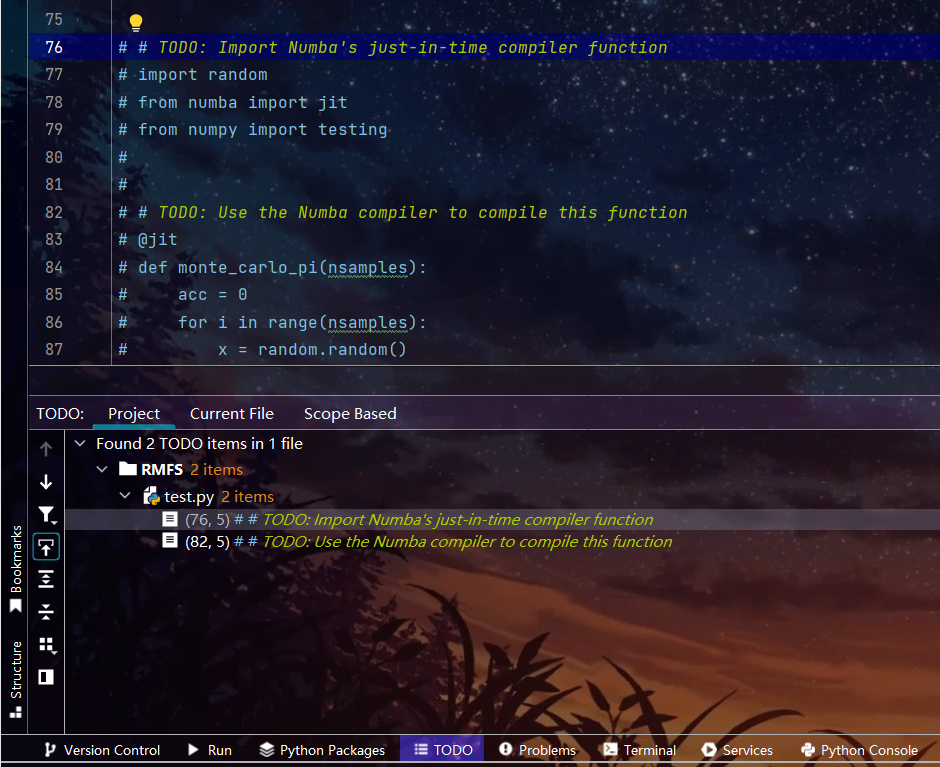Switch to the Current File tab
The image size is (940, 767).
coord(231,413)
